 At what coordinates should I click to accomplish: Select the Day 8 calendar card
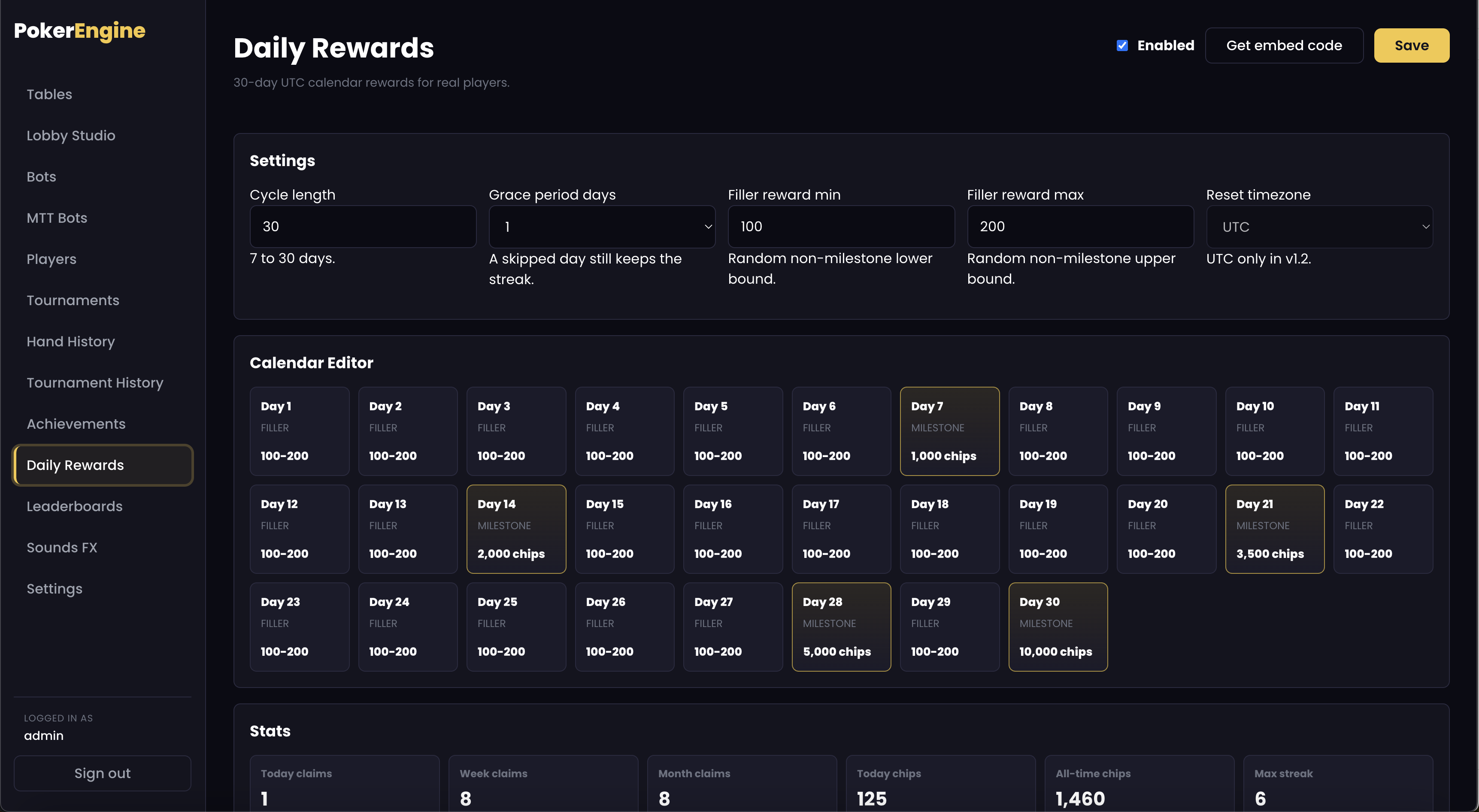tap(1058, 431)
